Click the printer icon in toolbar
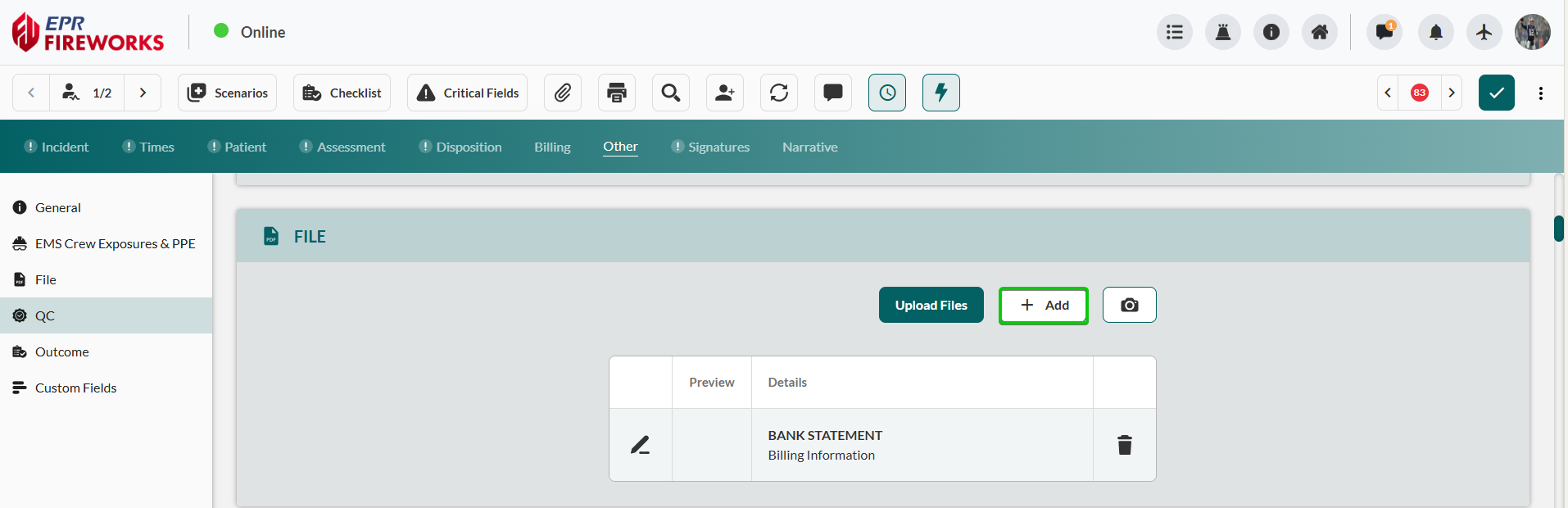The width and height of the screenshot is (1568, 508). [x=617, y=93]
